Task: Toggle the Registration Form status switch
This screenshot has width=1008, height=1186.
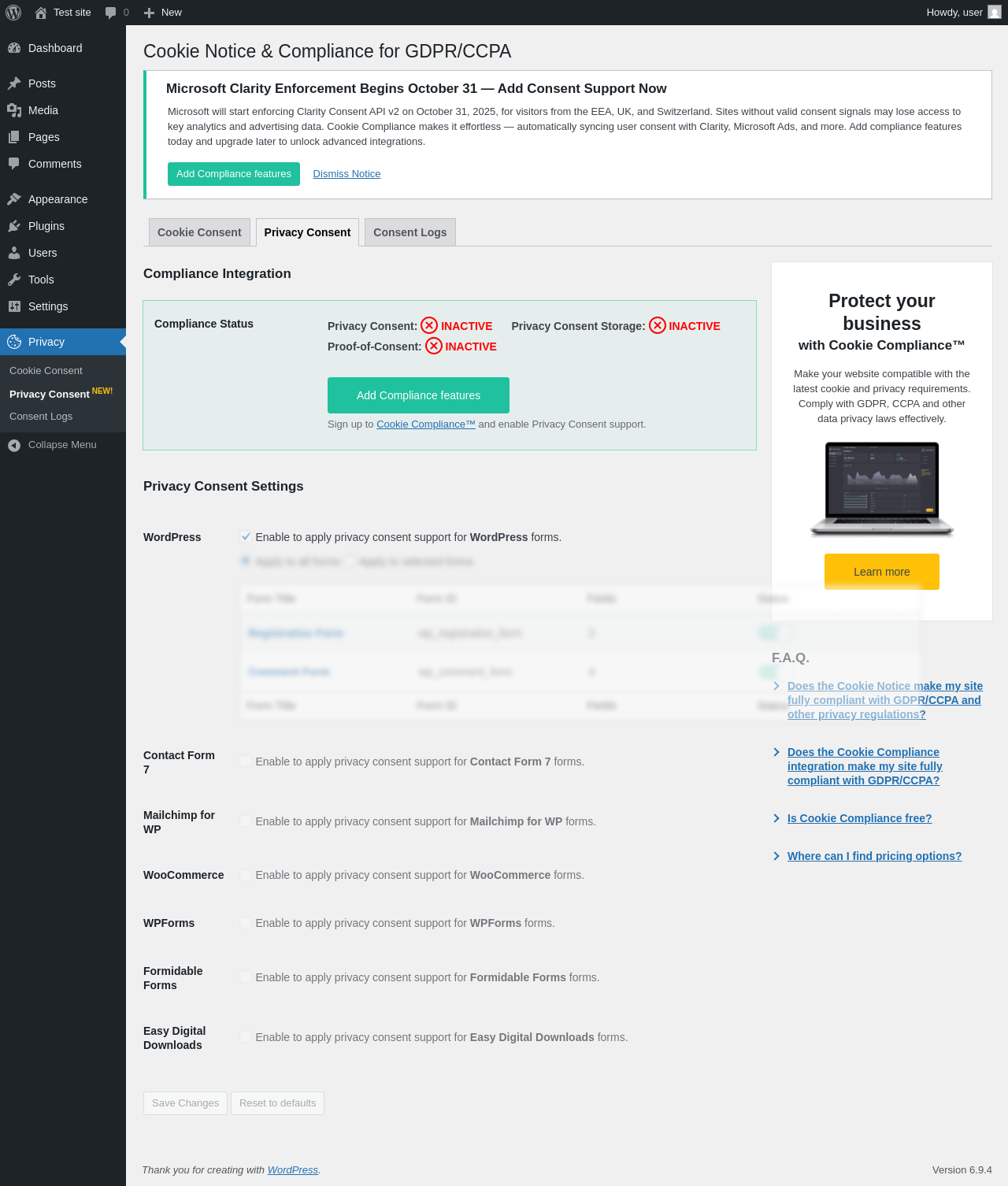Action: pos(776,632)
